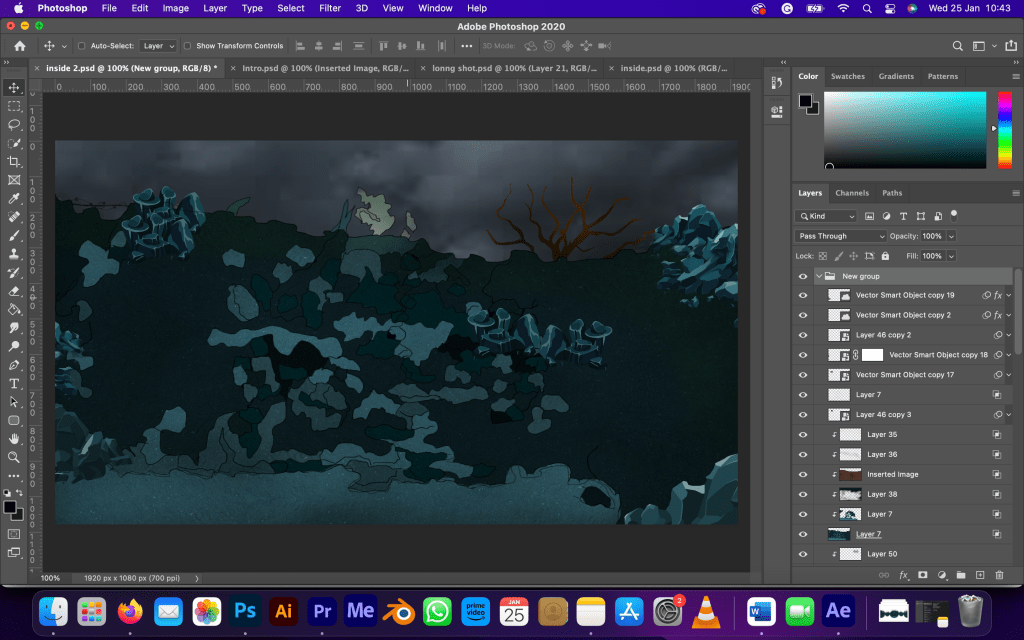Select the Crop tool in toolbar
1024x640 pixels.
[15, 162]
